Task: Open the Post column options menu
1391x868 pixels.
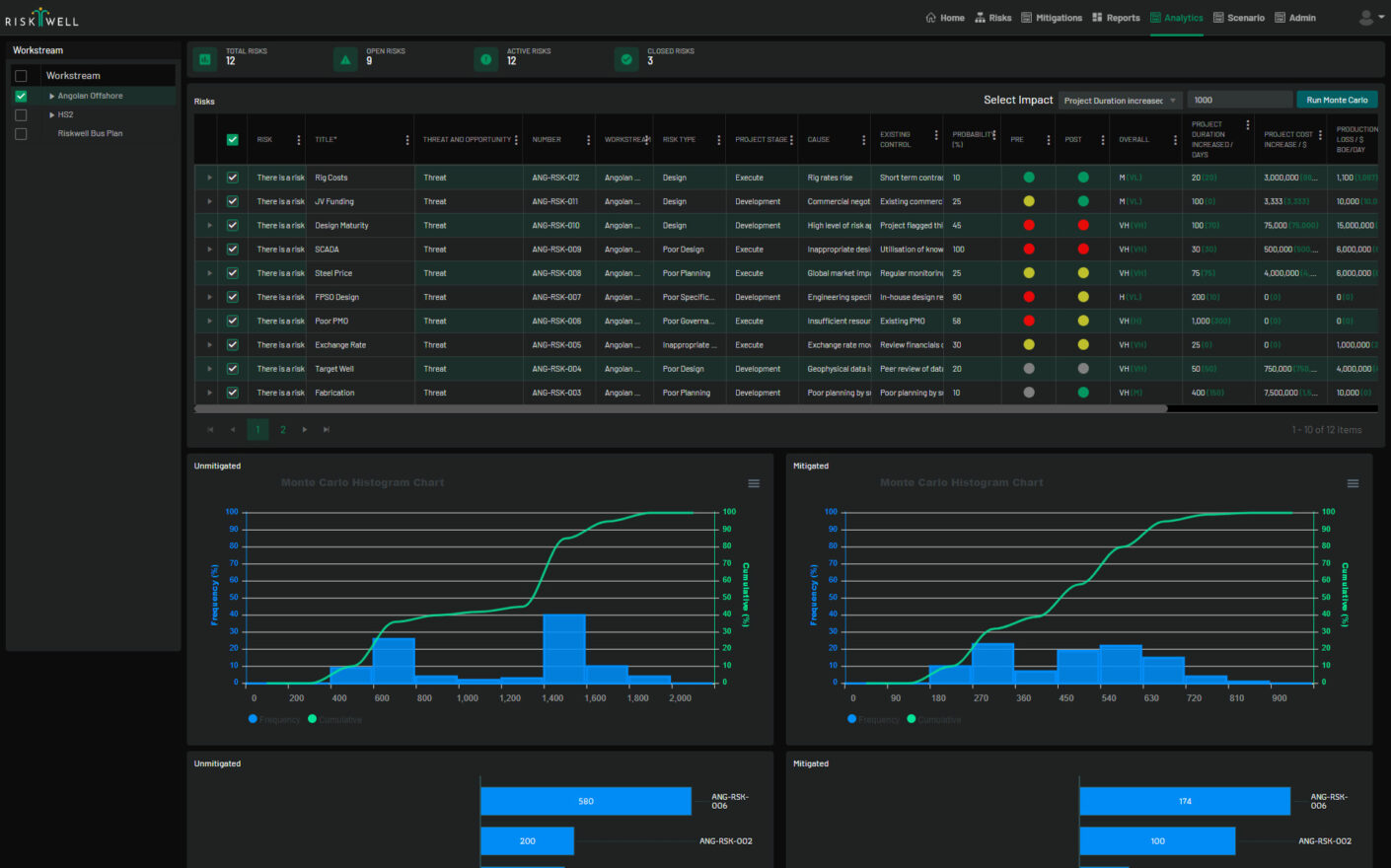Action: pyautogui.click(x=1103, y=140)
